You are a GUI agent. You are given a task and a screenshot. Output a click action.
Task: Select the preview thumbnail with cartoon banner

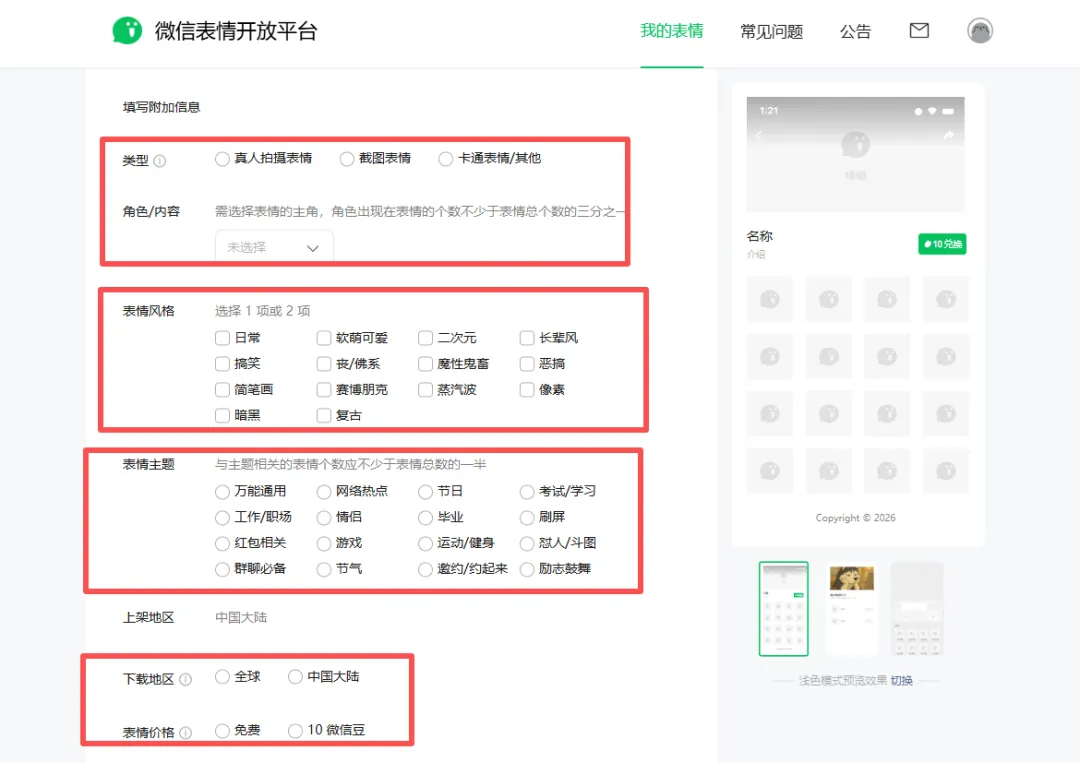[852, 609]
